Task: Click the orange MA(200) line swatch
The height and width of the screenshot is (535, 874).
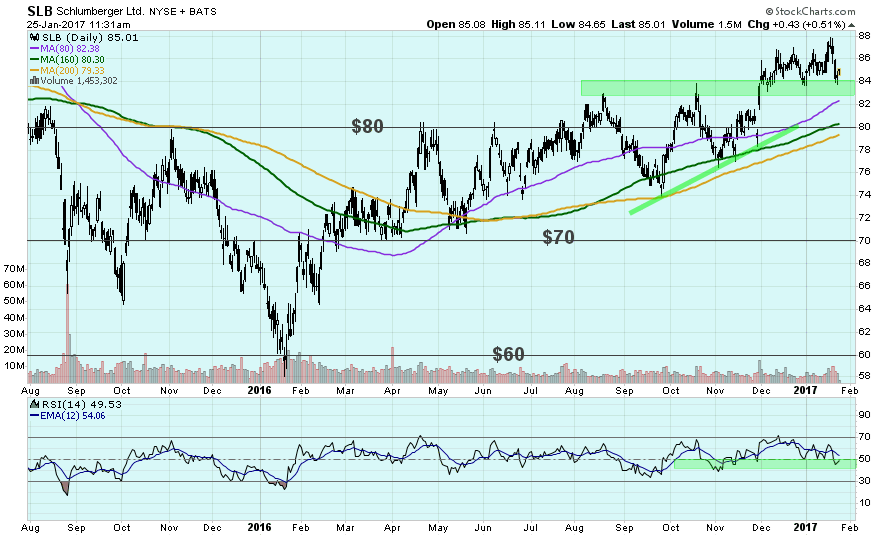Action: [35, 71]
